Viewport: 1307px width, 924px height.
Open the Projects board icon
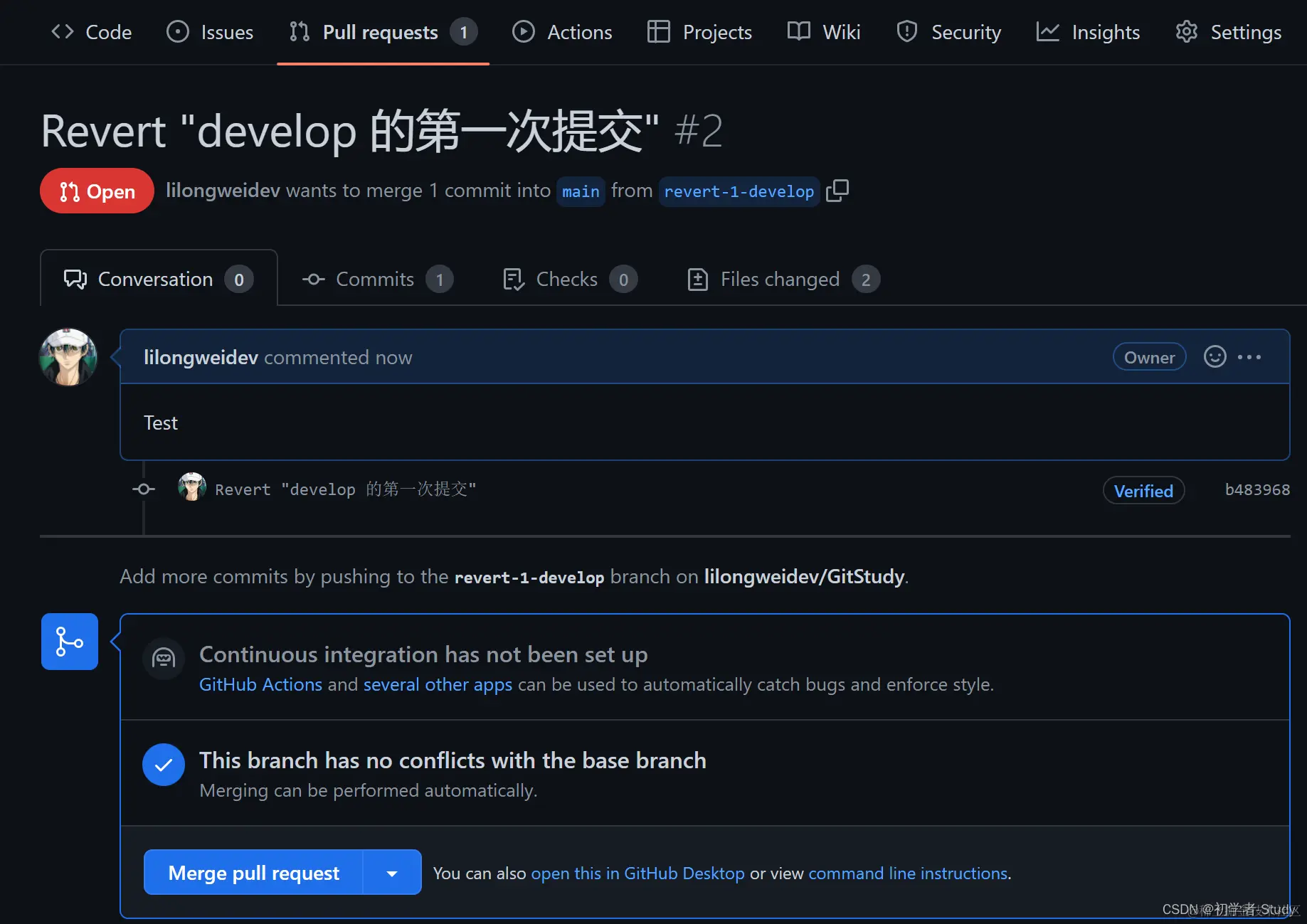pos(658,31)
